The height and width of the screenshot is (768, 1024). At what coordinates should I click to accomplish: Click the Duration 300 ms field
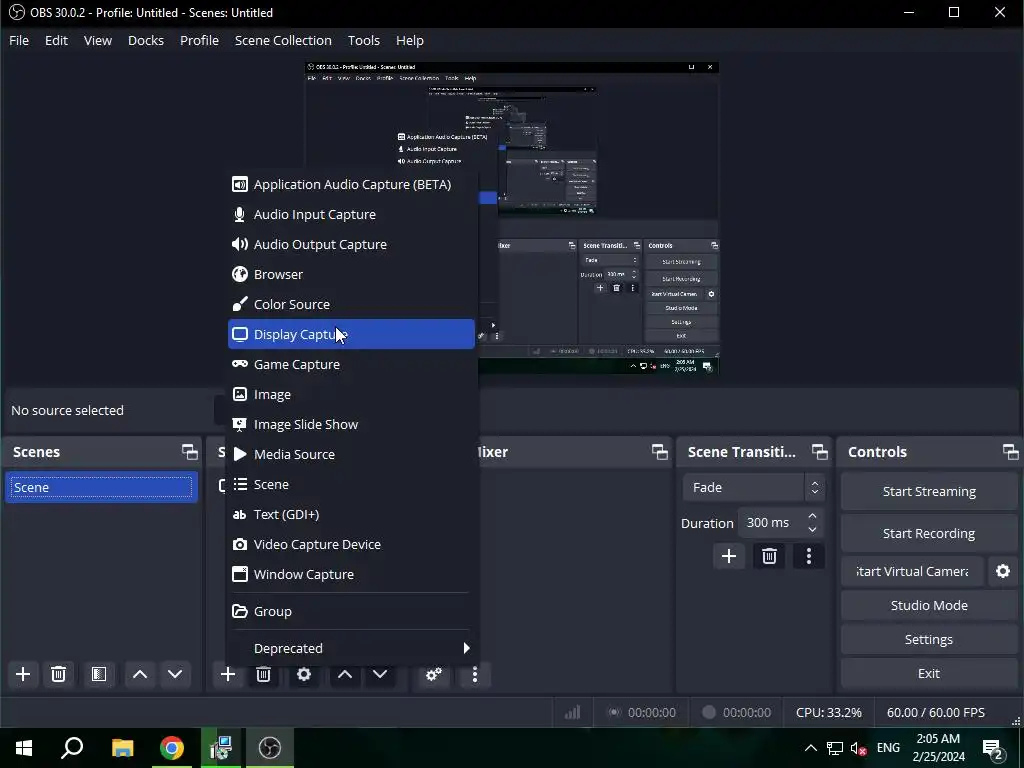tap(782, 523)
